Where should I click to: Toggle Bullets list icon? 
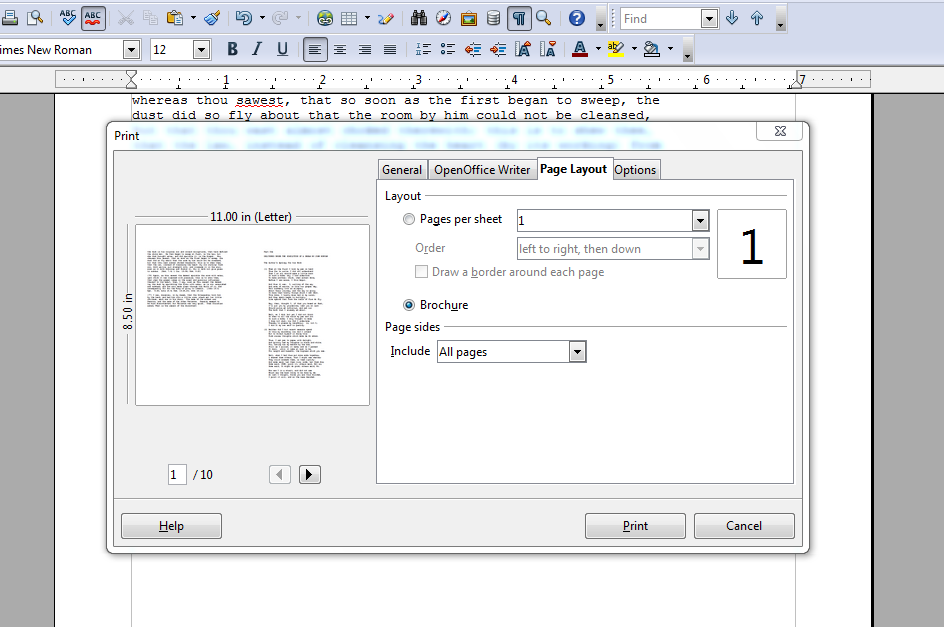tap(448, 49)
